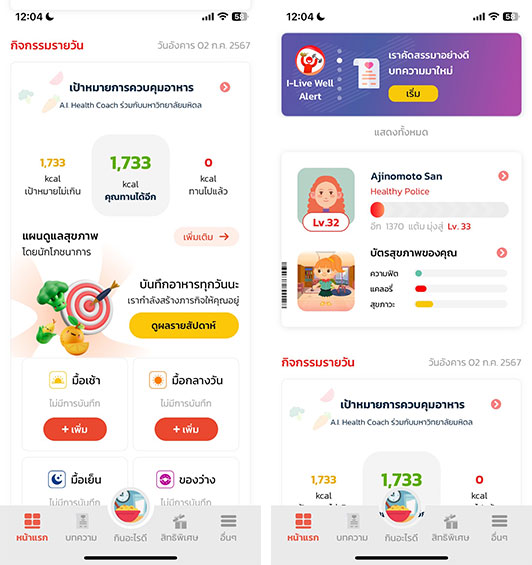This screenshot has width=532, height=565.
Task: Click the I-Live Well Alert mascot icon
Action: pyautogui.click(x=310, y=61)
